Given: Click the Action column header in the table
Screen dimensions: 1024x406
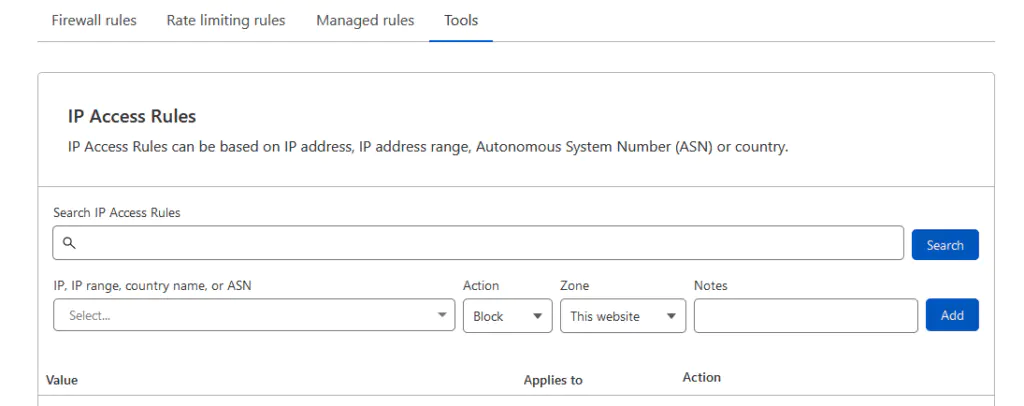Looking at the screenshot, I should [x=701, y=377].
